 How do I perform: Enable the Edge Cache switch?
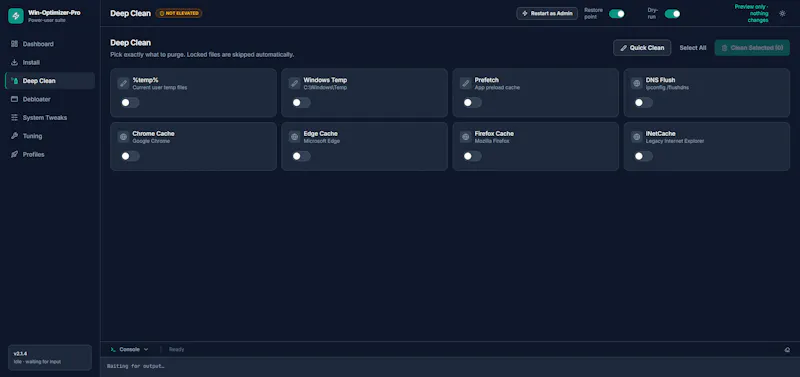[x=301, y=156]
